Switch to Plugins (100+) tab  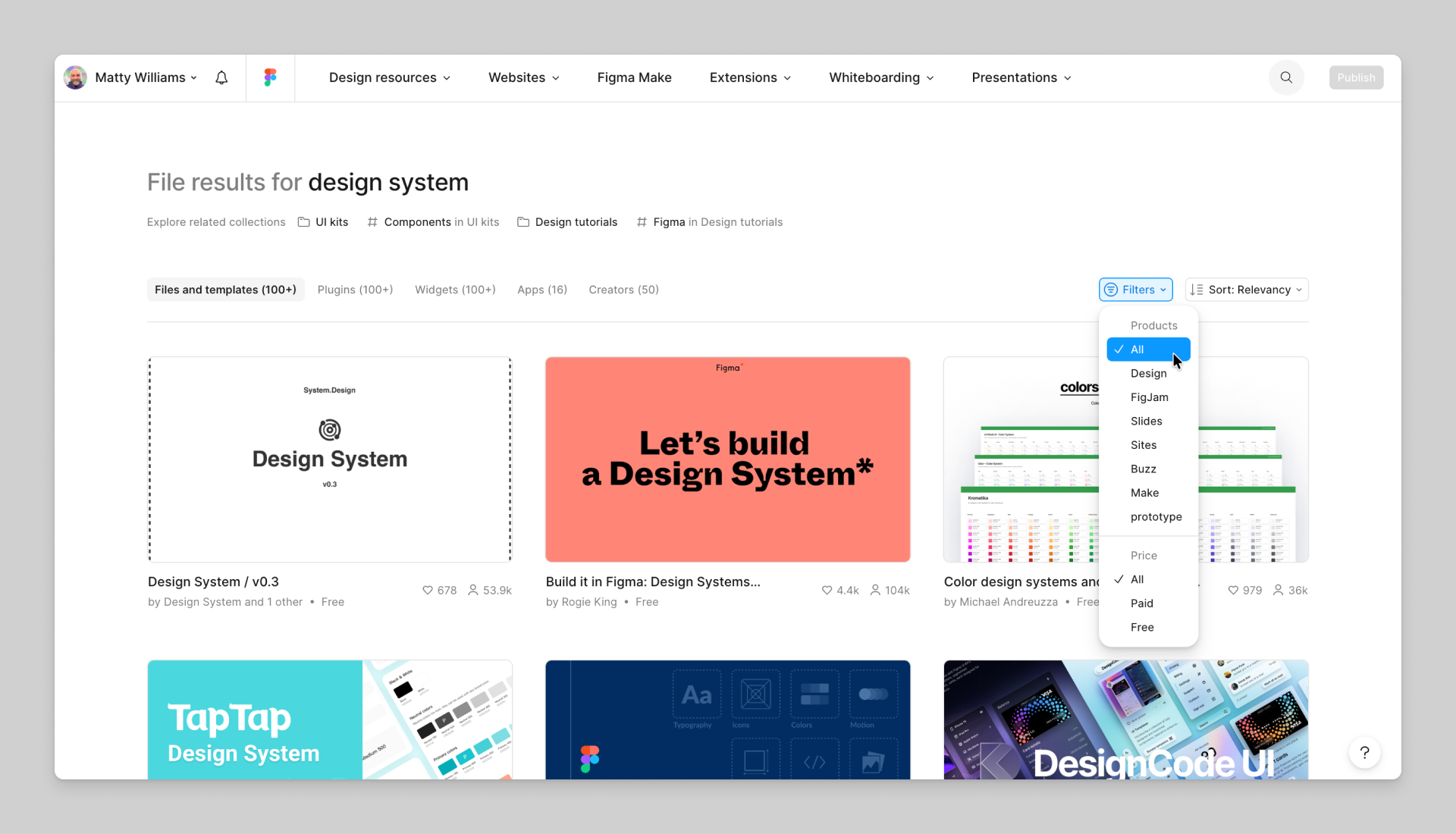pyautogui.click(x=355, y=290)
